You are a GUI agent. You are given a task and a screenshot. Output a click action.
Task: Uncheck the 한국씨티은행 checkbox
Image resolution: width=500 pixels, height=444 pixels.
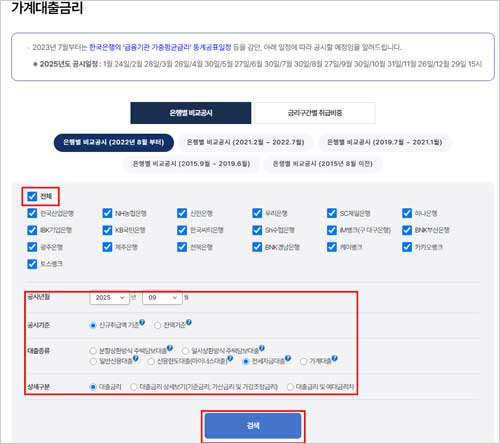tap(182, 230)
